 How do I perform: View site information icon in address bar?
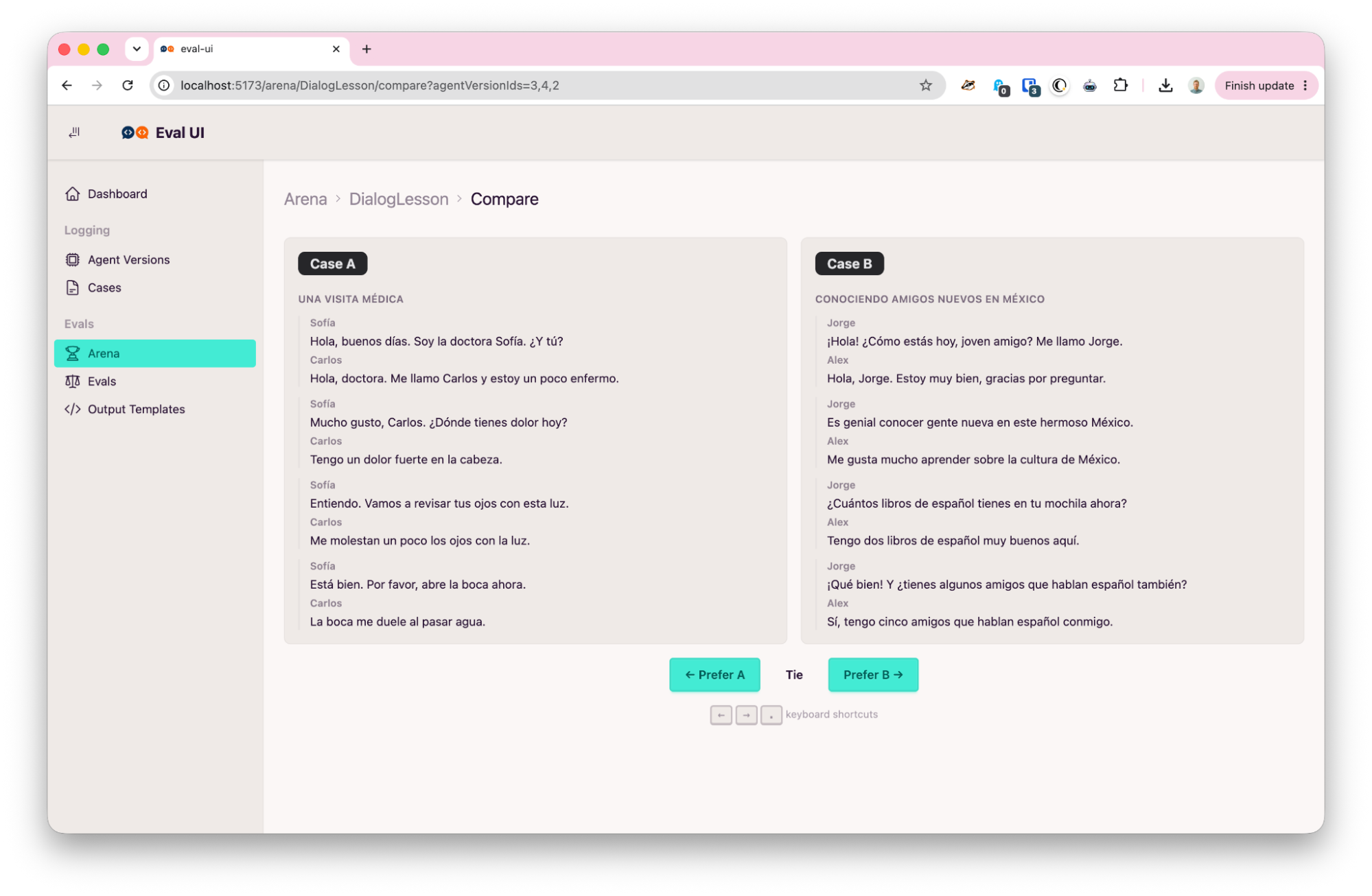click(164, 85)
